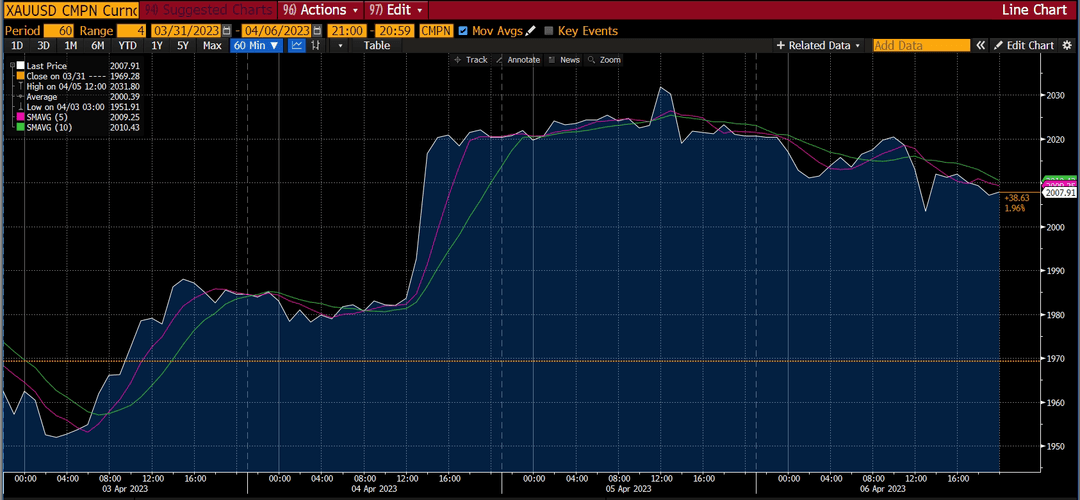
Task: Select the line chart type icon
Action: (x=297, y=45)
